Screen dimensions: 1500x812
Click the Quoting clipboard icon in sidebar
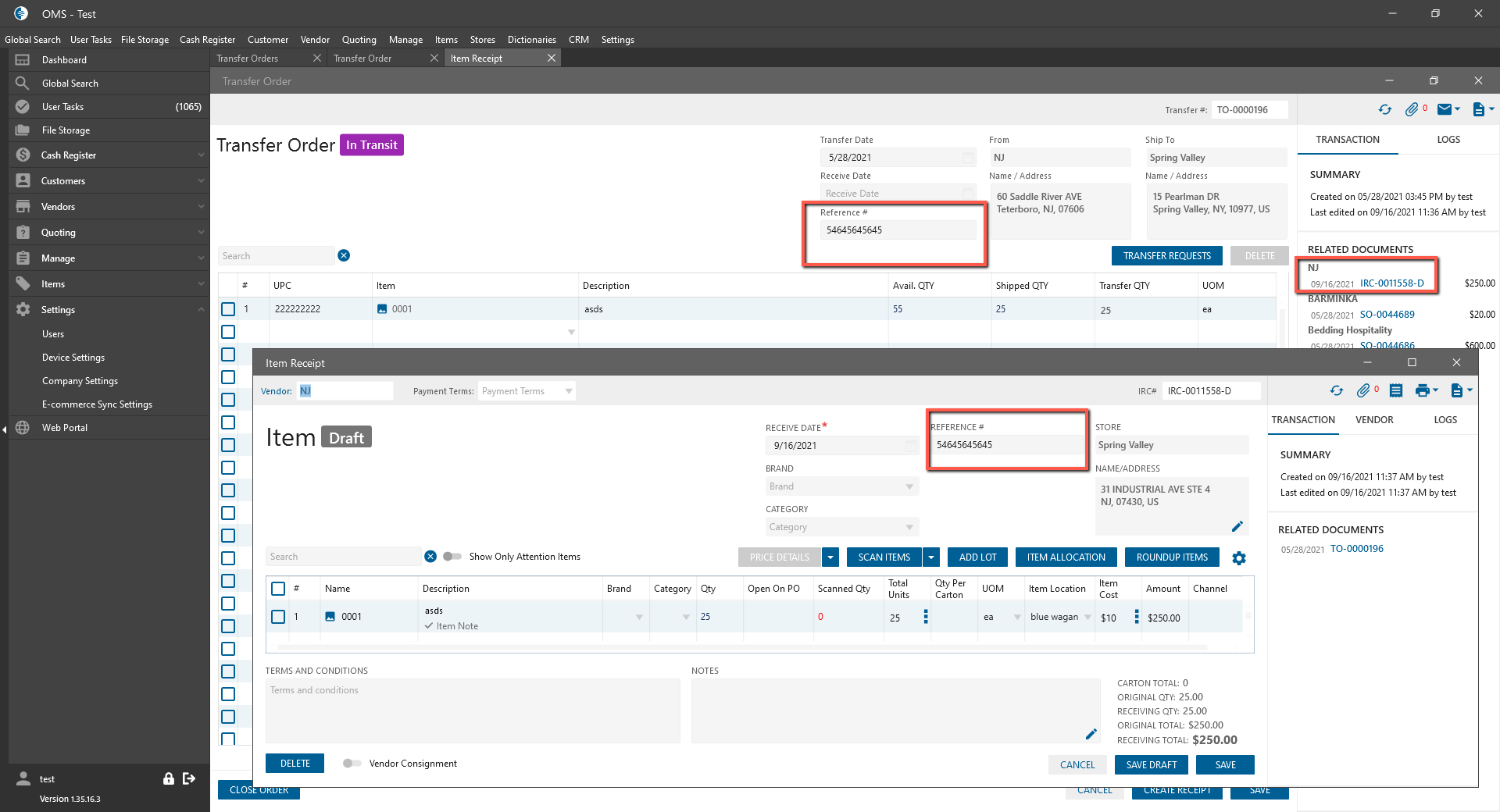point(23,233)
